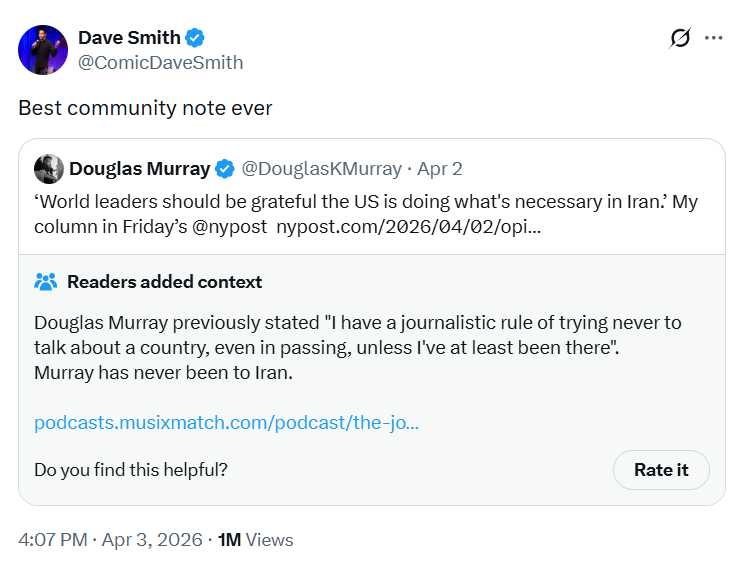Click Dave Smith's blue verified badge
The height and width of the screenshot is (564, 744).
pyautogui.click(x=196, y=38)
